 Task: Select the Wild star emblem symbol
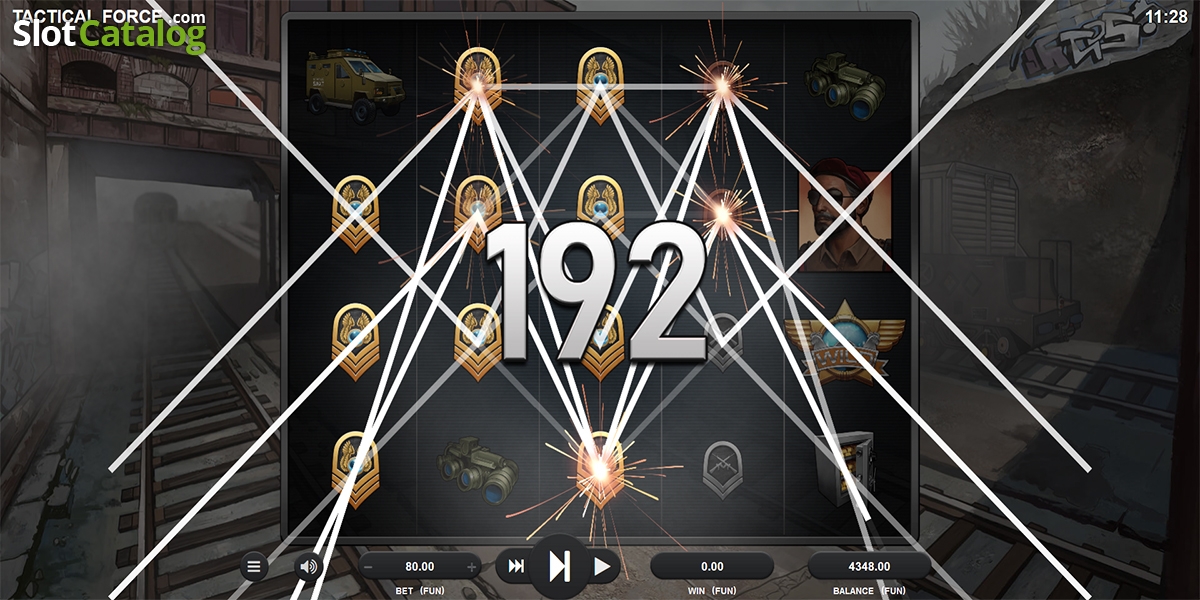845,341
